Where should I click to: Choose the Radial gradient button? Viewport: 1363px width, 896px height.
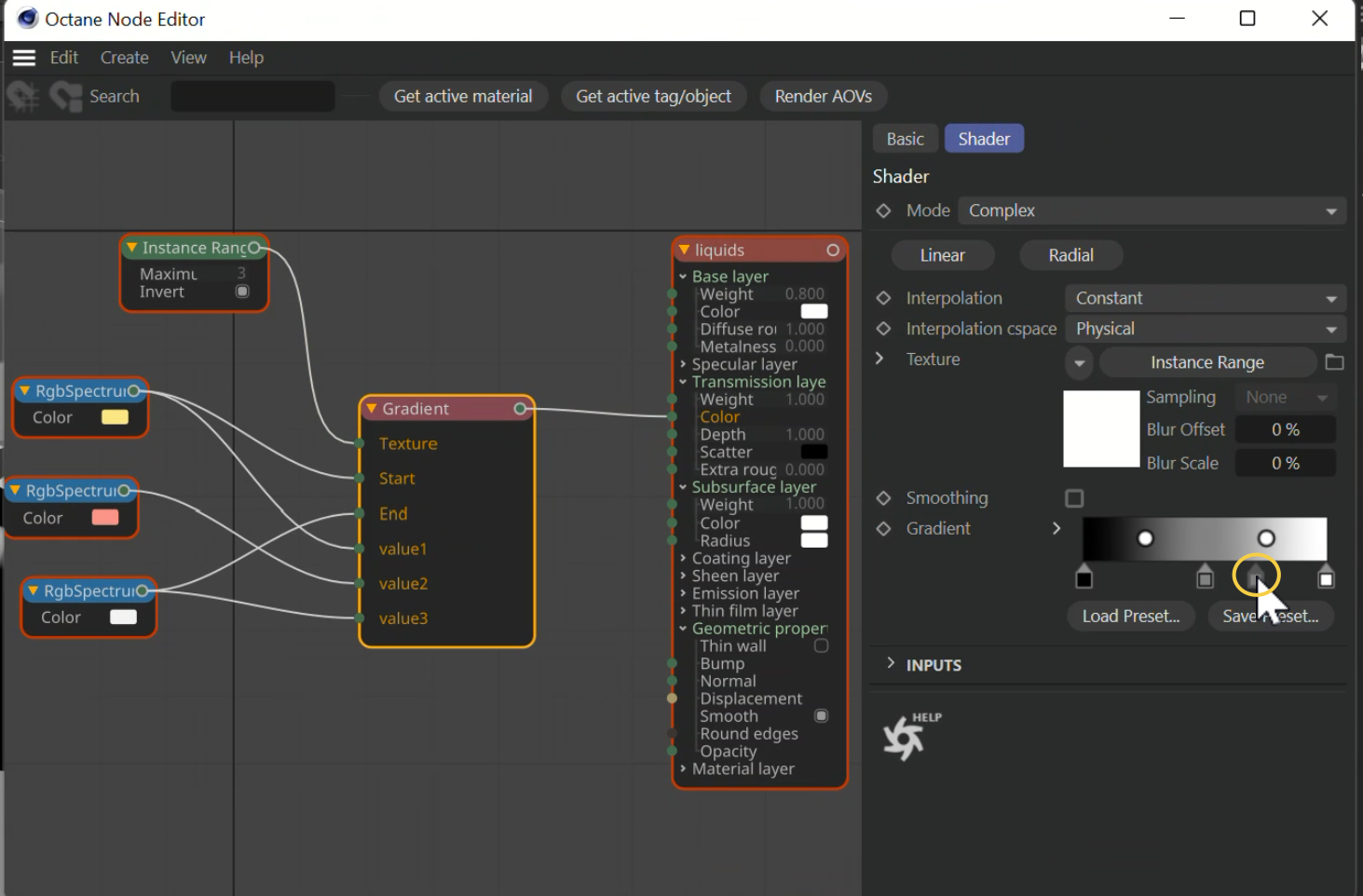[1071, 255]
